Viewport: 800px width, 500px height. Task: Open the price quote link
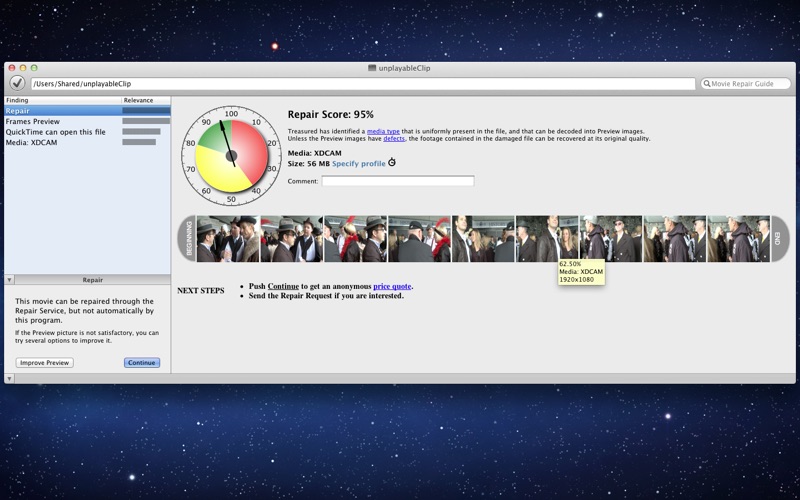click(x=392, y=286)
